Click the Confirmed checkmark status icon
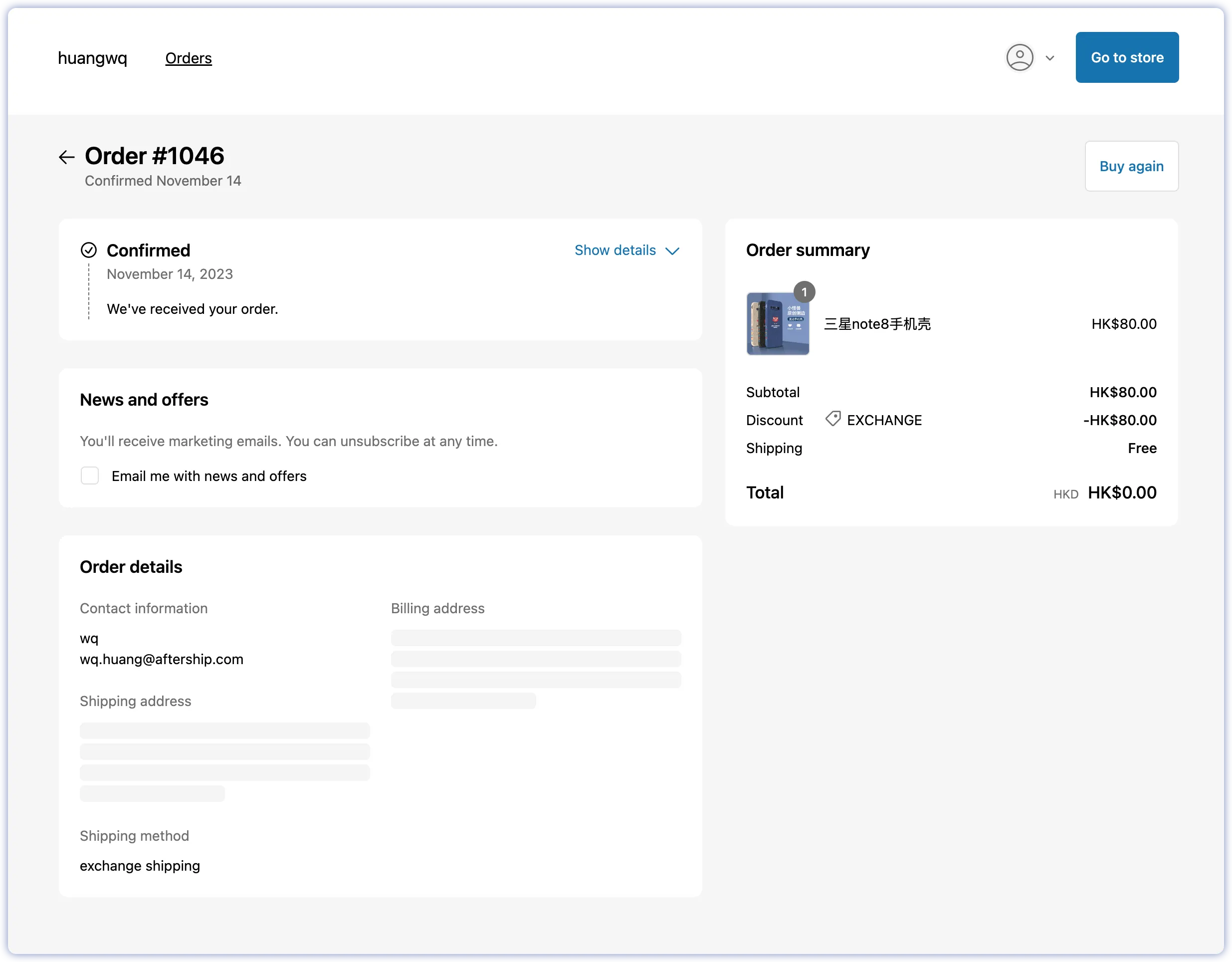1232x962 pixels. [x=89, y=250]
